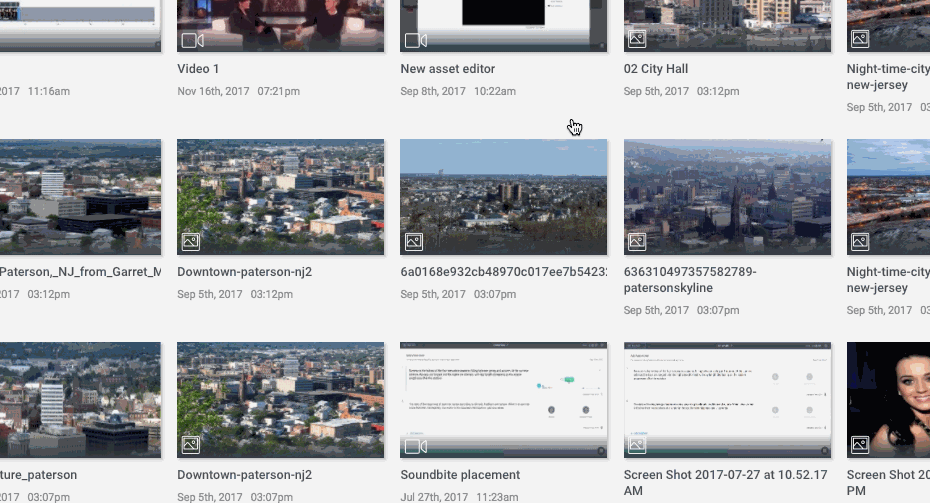Click image icon on Downtown-paterson-nj2 dated 03:07pm

click(x=190, y=445)
